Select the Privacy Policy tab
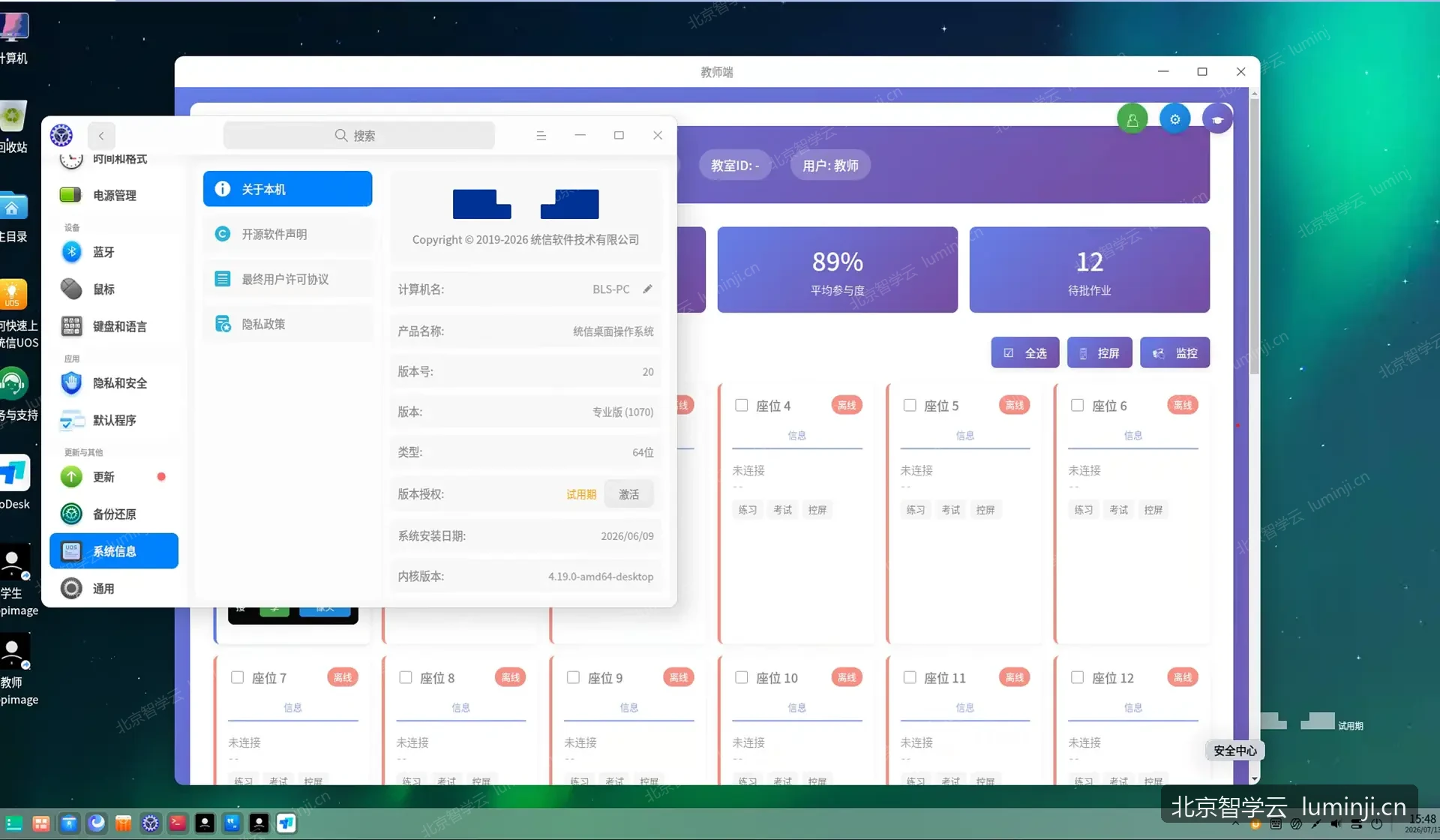This screenshot has height=840, width=1440. [x=287, y=324]
